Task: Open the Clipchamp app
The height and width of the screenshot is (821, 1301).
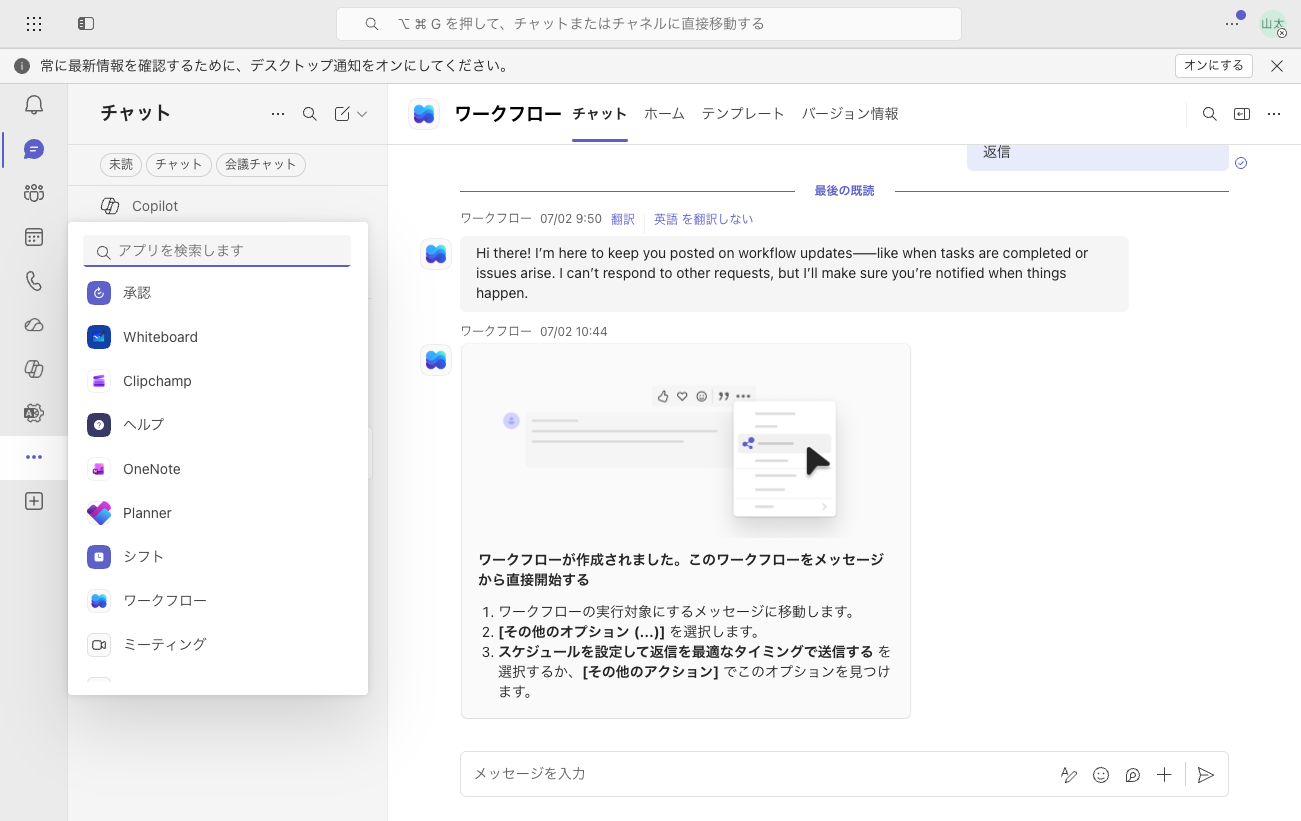Action: click(218, 381)
